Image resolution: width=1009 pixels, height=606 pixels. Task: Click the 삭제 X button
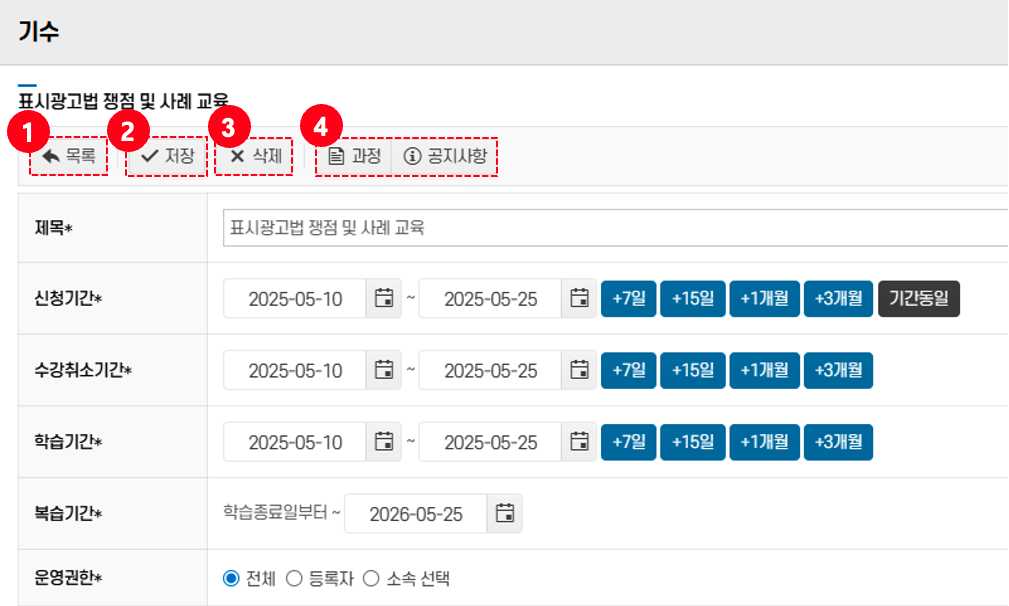pyautogui.click(x=255, y=156)
